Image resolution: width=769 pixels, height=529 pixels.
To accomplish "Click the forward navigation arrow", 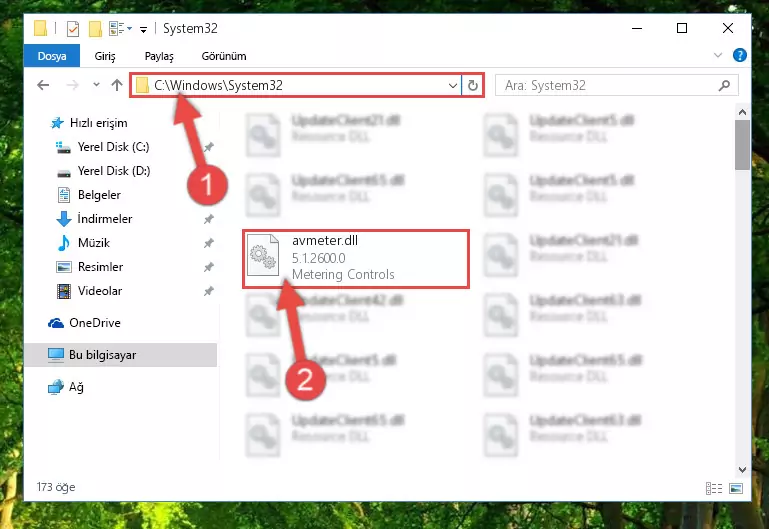I will tap(72, 85).
